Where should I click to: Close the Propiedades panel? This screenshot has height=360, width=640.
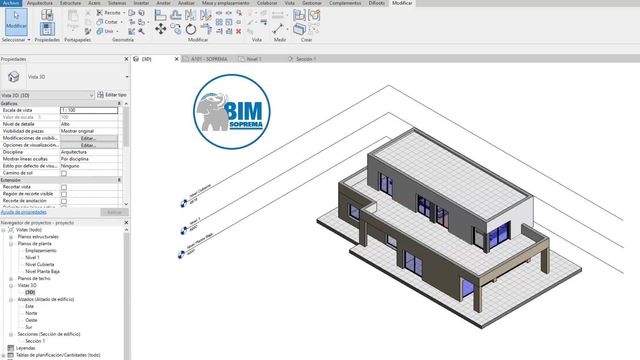coord(126,59)
